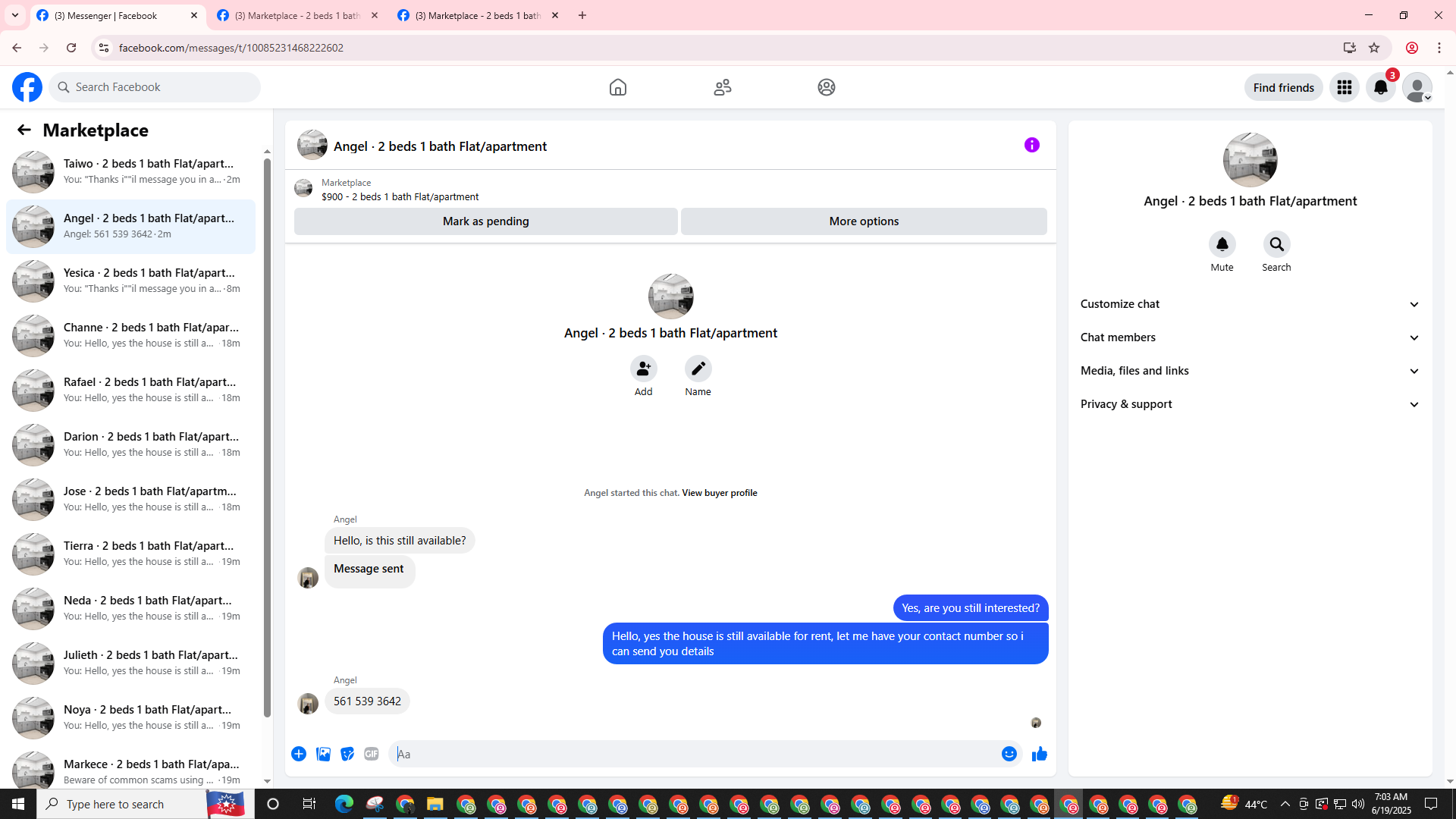Open conversation information icon

pyautogui.click(x=1032, y=145)
